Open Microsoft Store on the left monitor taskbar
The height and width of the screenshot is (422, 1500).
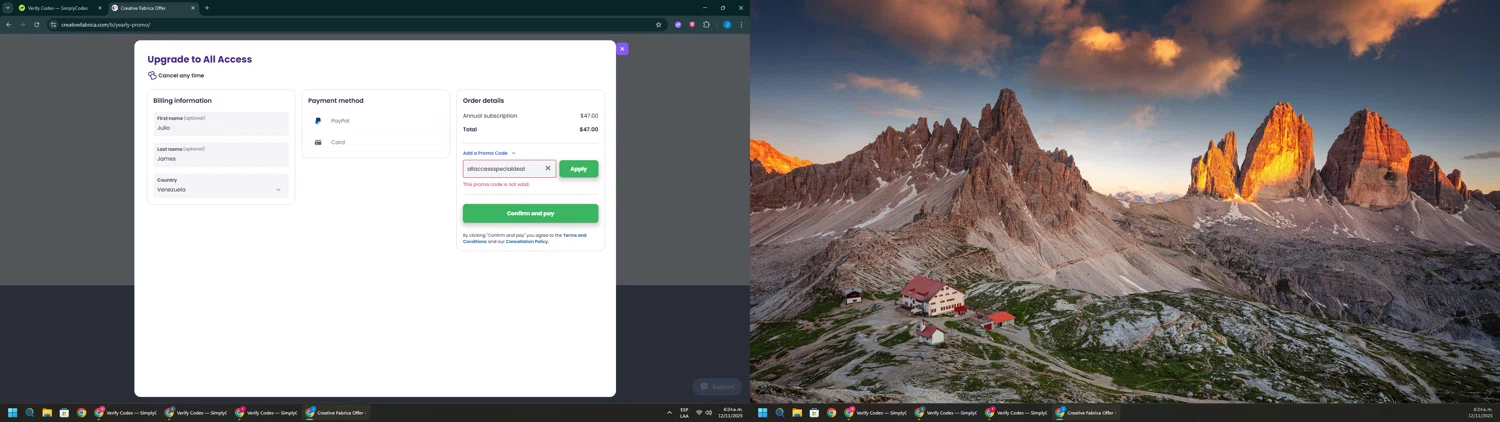pyautogui.click(x=64, y=412)
